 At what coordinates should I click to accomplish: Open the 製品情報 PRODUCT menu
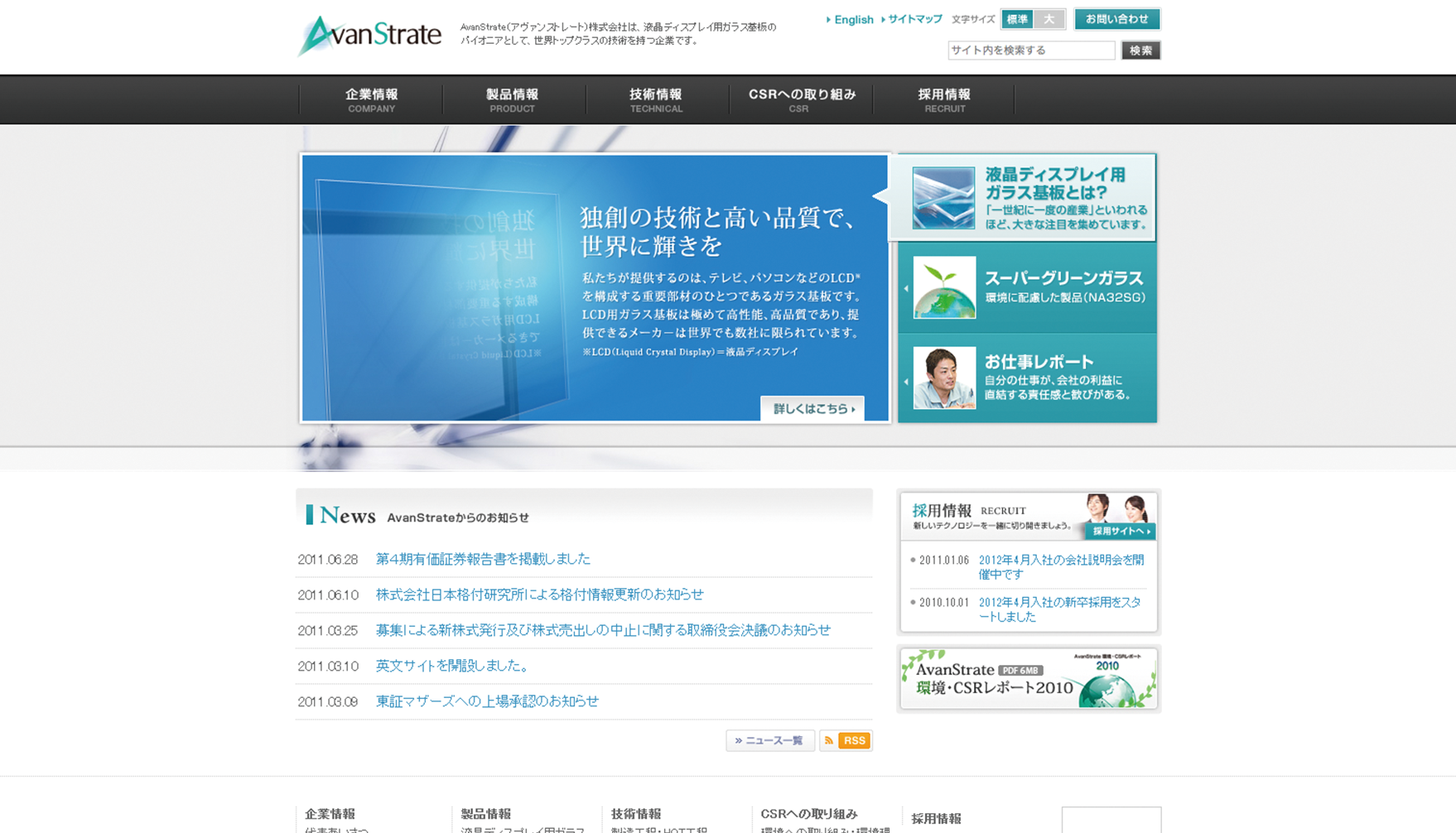click(x=513, y=100)
